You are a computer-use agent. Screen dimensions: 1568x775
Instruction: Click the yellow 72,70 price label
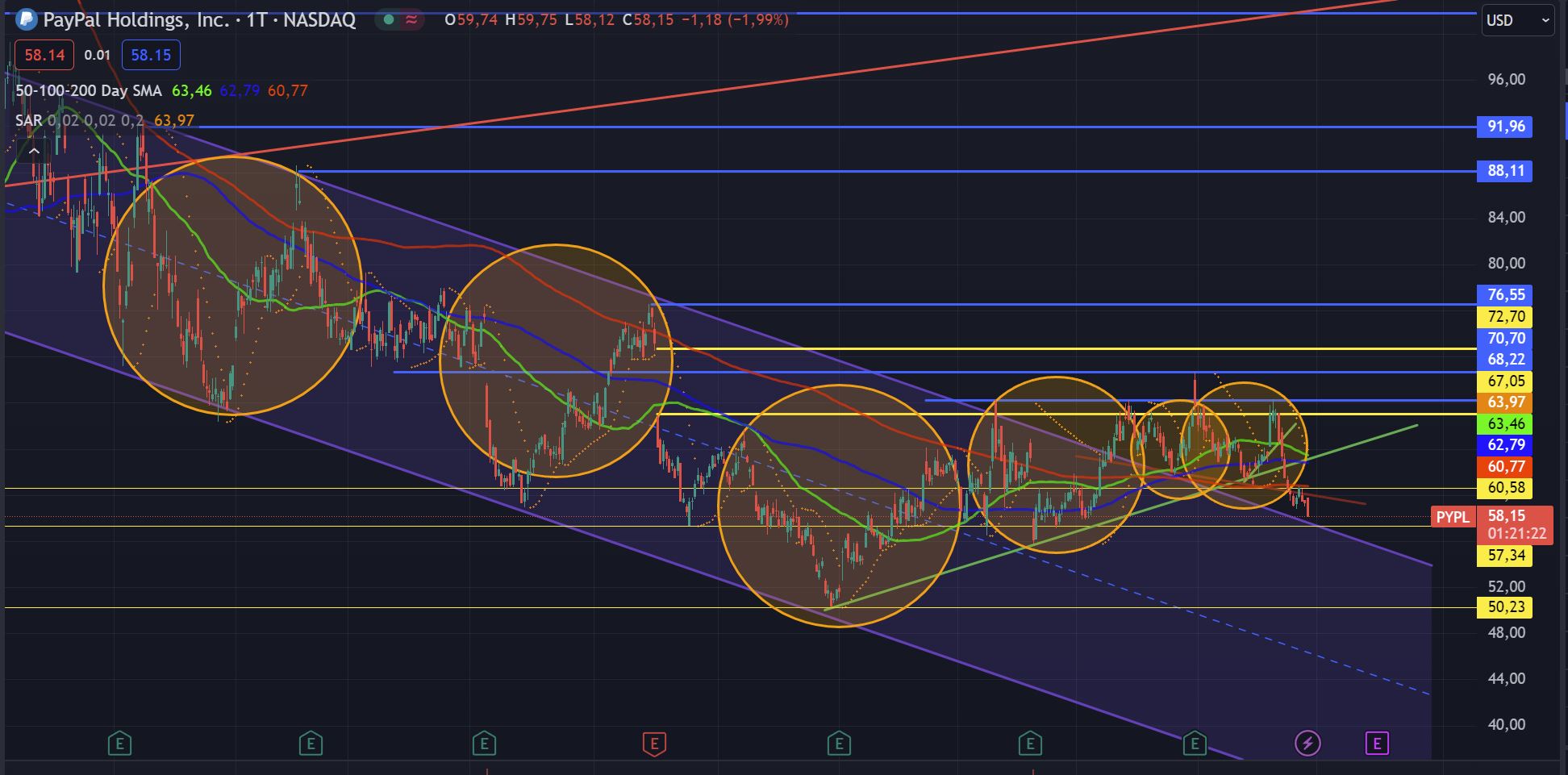point(1504,317)
